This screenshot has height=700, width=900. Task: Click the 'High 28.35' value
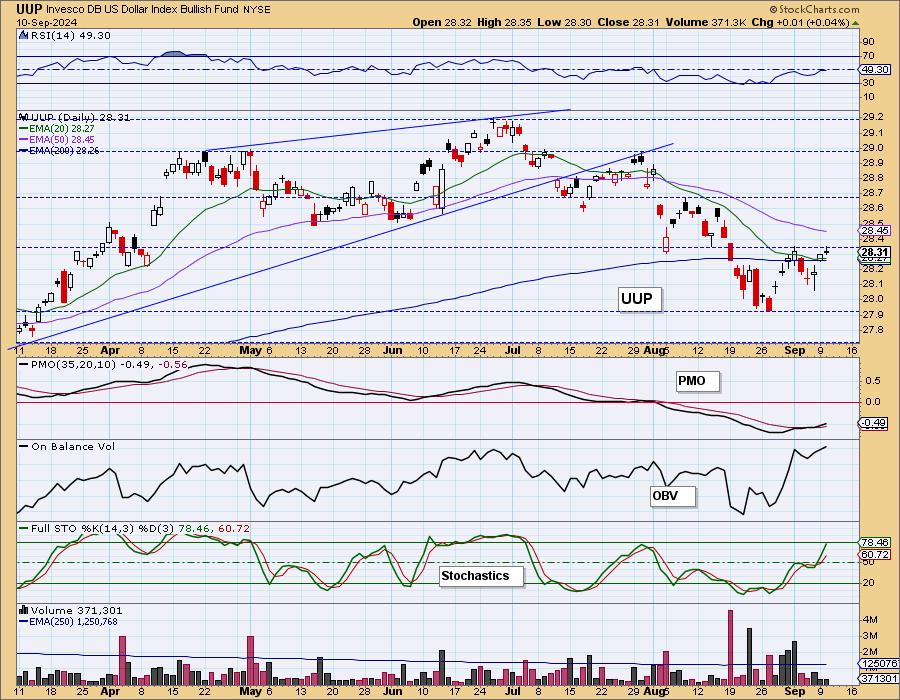coord(505,22)
